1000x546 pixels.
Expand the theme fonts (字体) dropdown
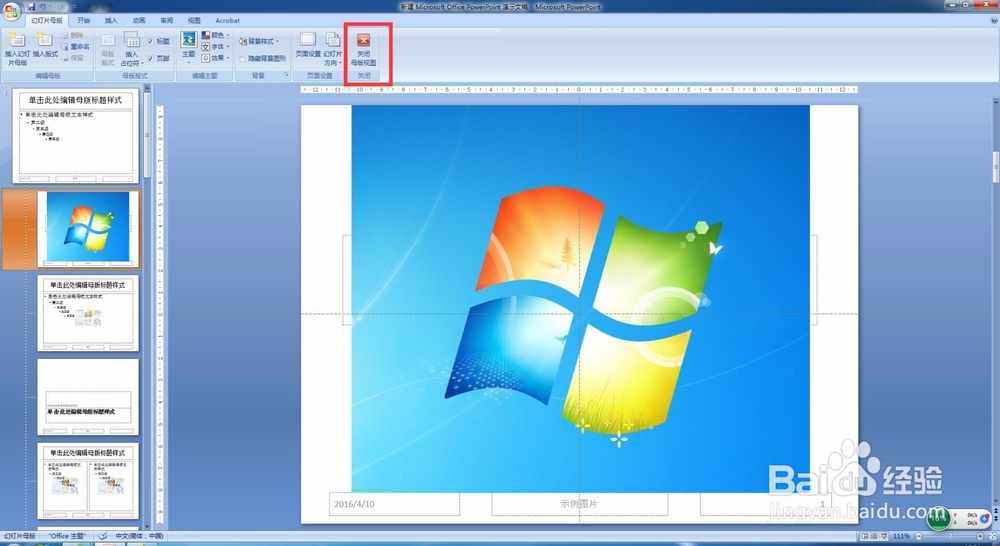[216, 47]
